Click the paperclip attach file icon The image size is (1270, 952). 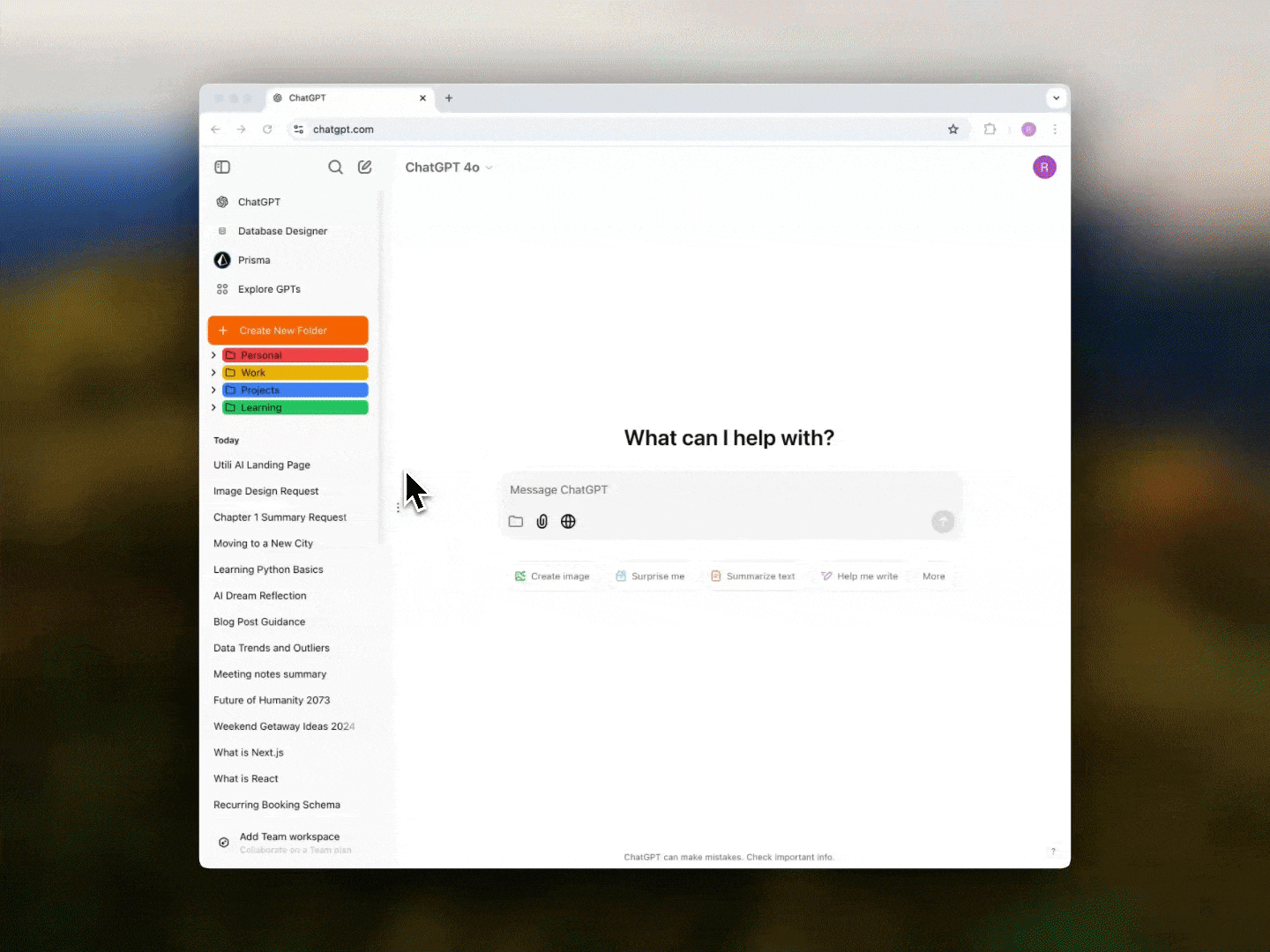pyautogui.click(x=542, y=522)
